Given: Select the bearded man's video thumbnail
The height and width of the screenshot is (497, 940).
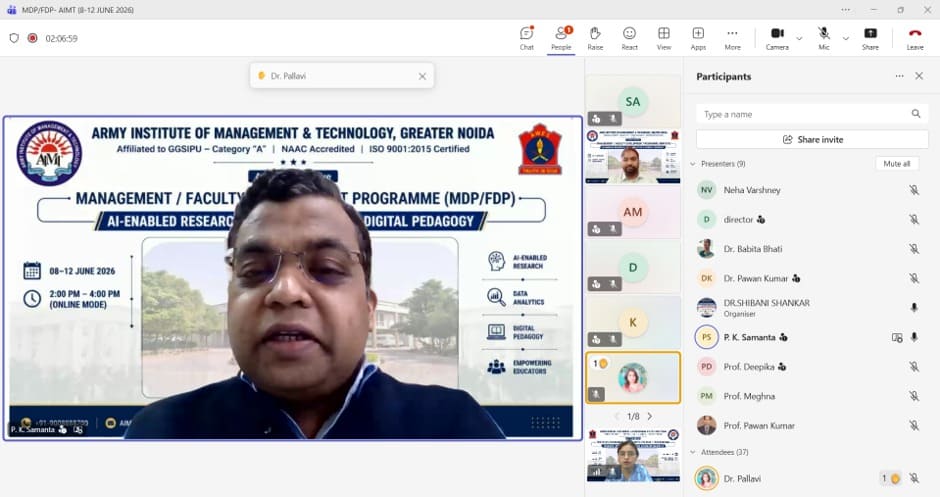Looking at the screenshot, I should coord(633,156).
